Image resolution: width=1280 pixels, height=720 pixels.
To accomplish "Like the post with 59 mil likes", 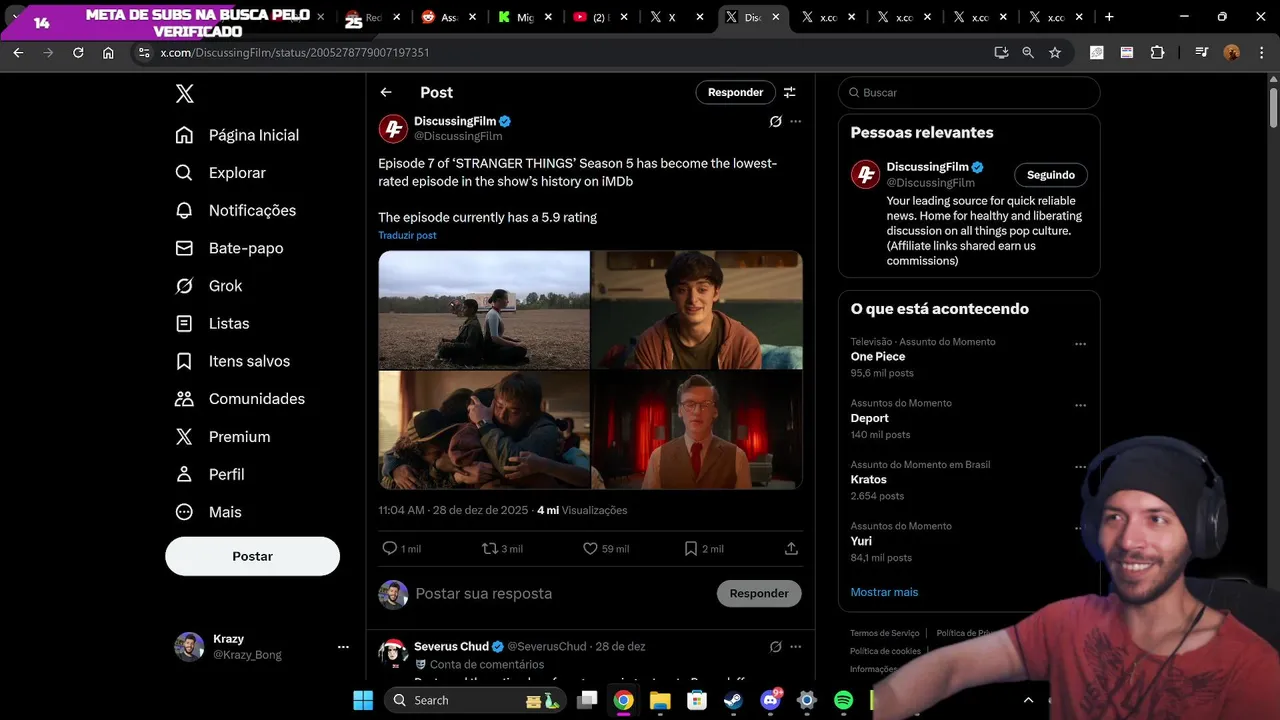I will (590, 548).
